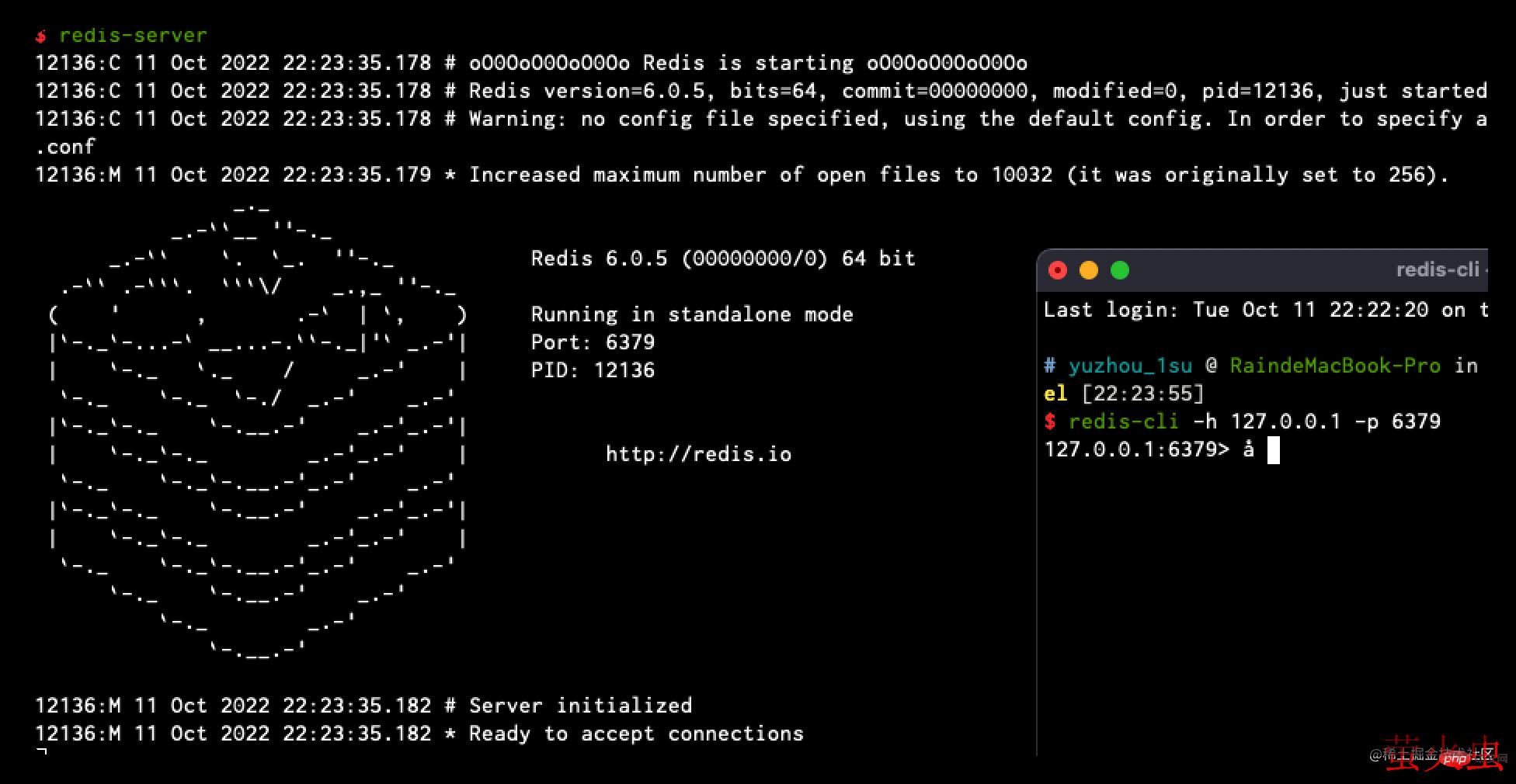1516x784 pixels.
Task: Click the php watermark logo
Action: [1454, 758]
